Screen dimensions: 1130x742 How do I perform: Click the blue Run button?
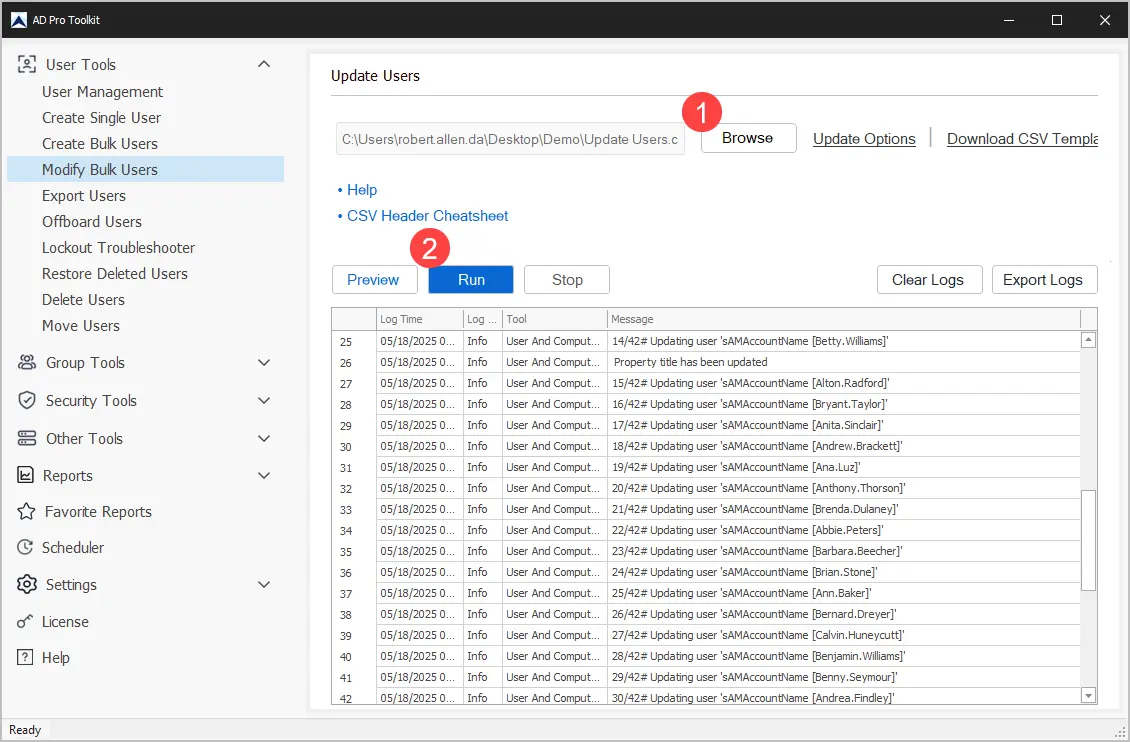click(x=471, y=280)
